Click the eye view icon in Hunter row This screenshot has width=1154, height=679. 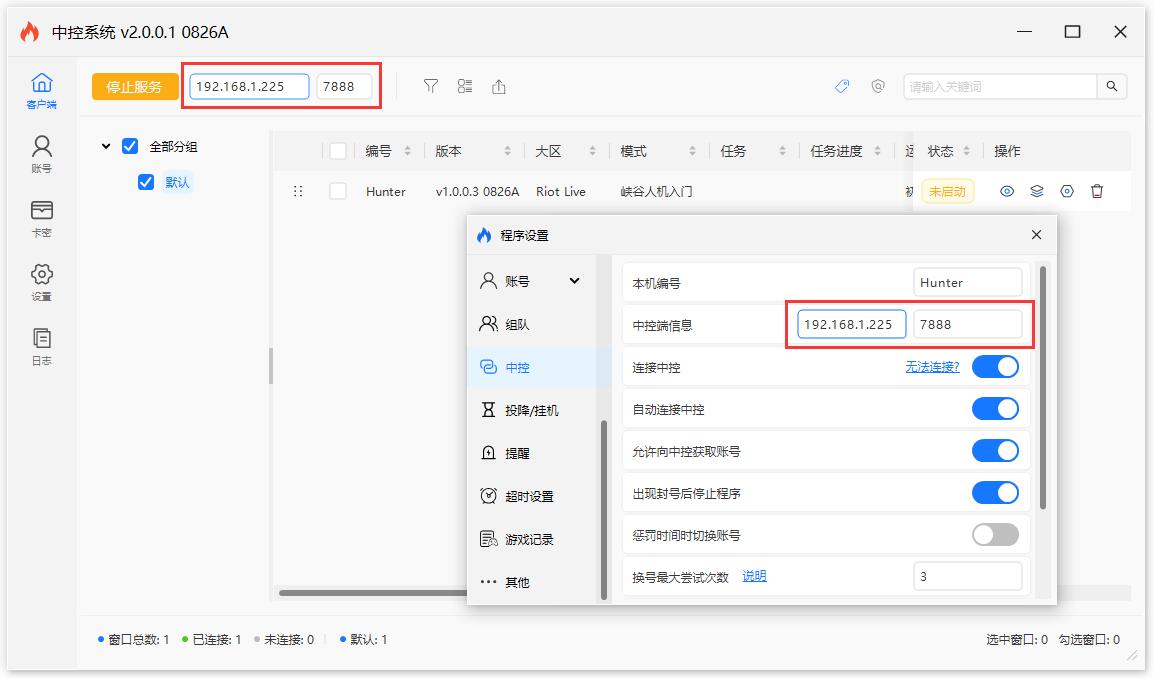click(x=1007, y=191)
